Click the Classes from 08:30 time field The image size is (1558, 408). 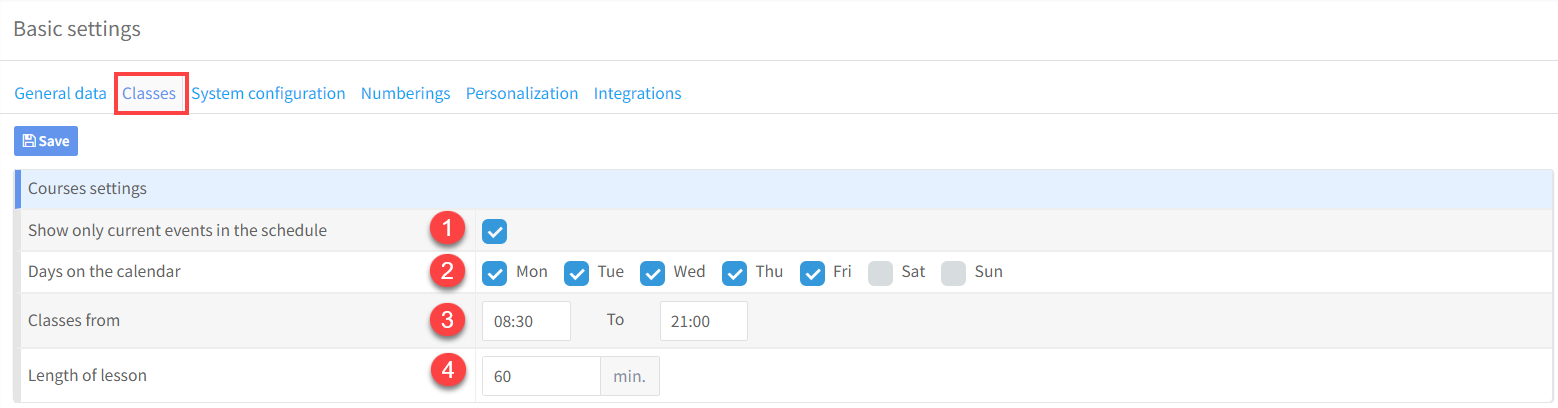(526, 321)
